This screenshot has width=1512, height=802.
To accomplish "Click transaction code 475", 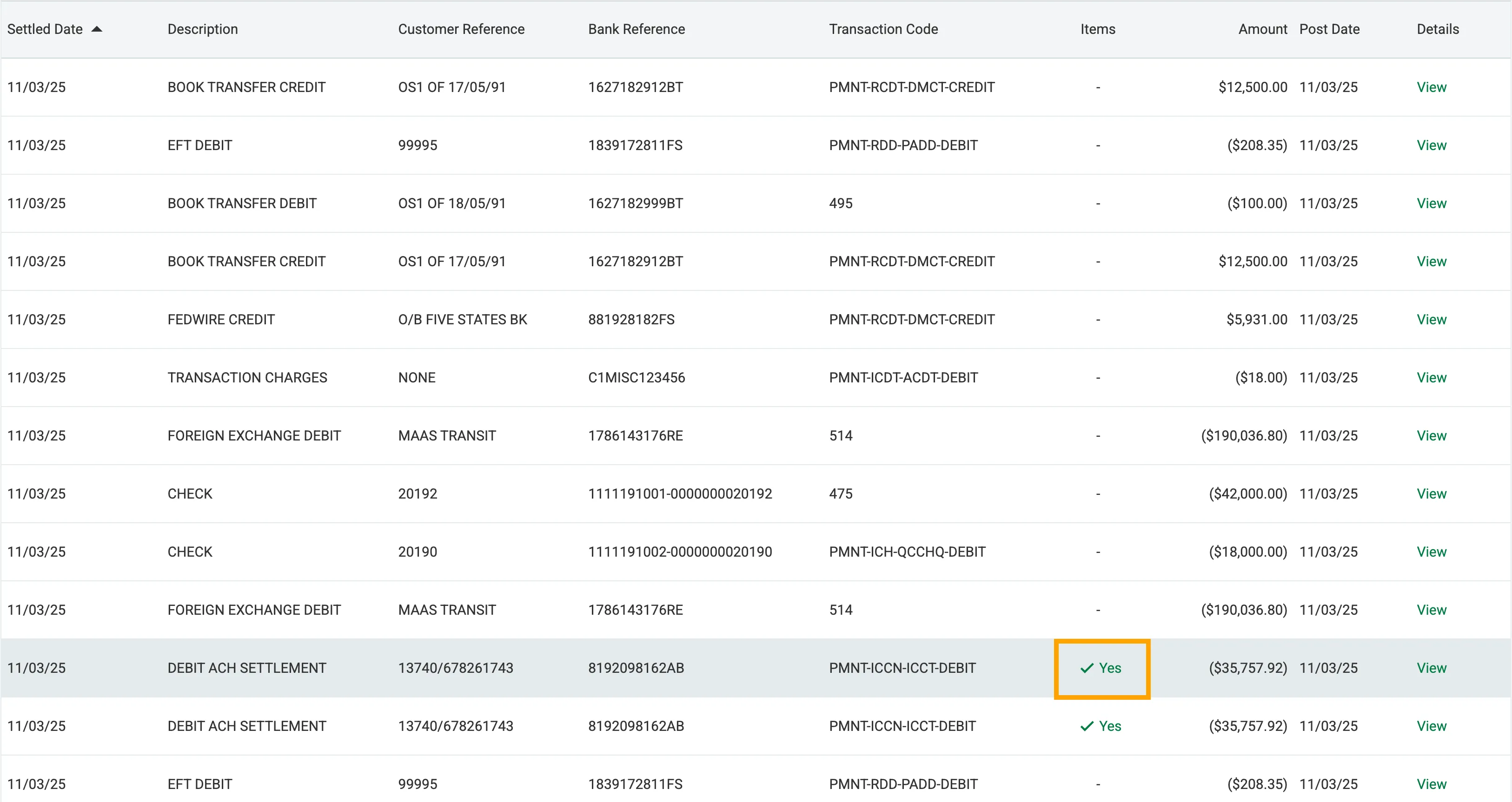I will coord(841,493).
